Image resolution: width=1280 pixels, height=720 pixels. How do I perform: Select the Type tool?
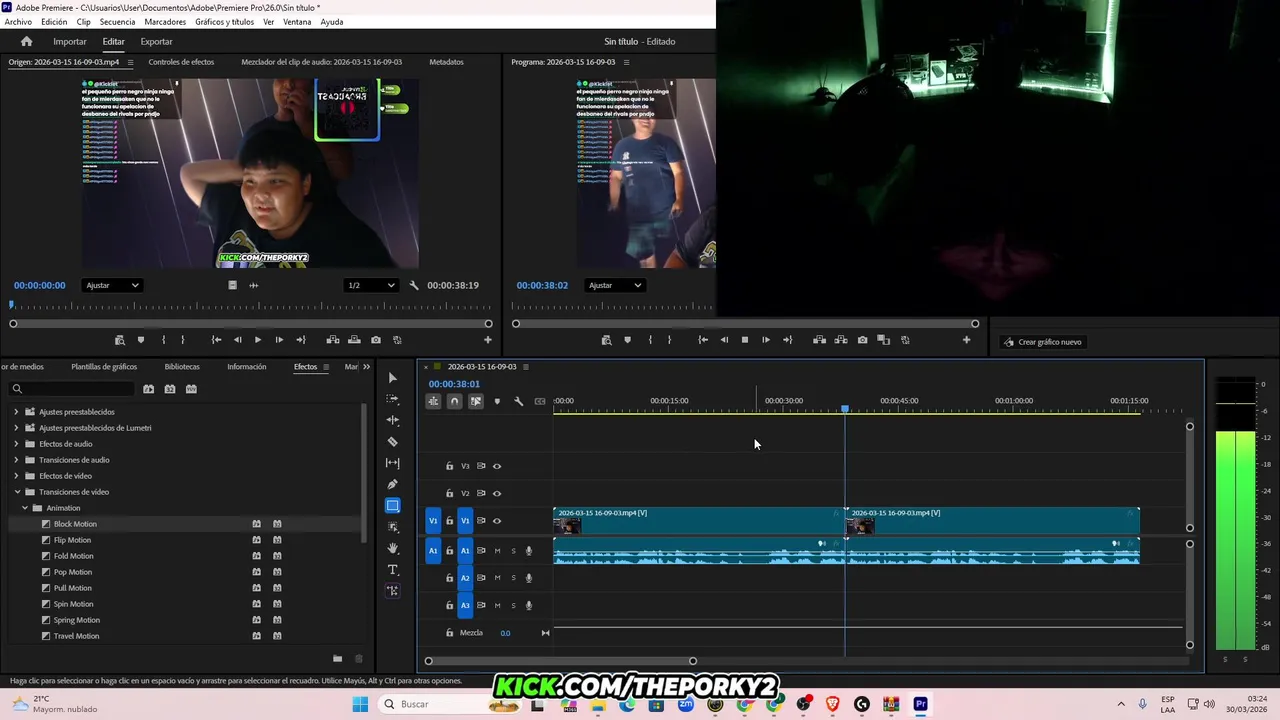(x=392, y=570)
